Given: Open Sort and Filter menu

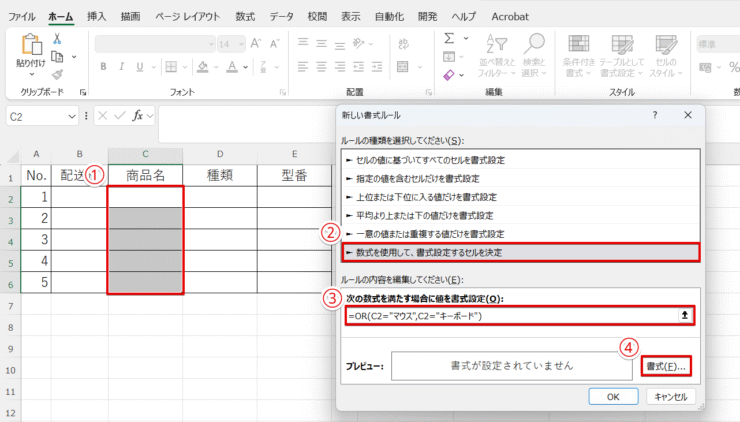Looking at the screenshot, I should (496, 56).
